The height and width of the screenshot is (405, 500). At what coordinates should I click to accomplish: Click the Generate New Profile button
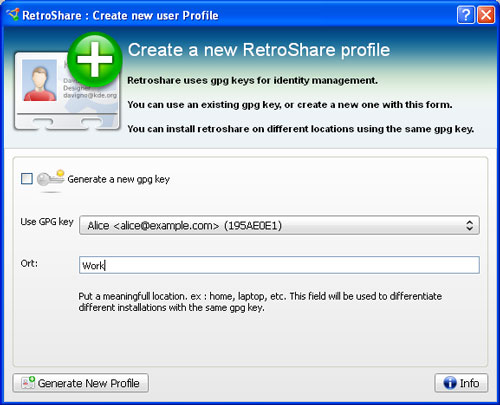81,383
